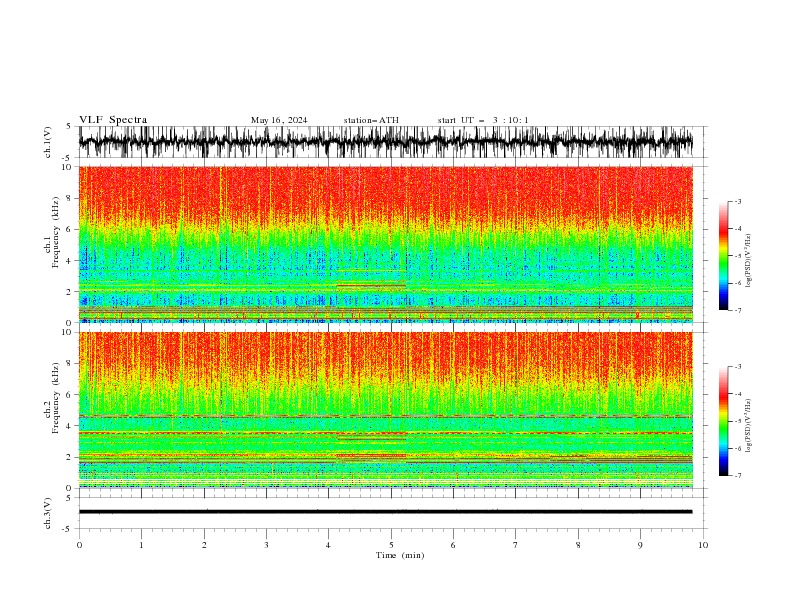This screenshot has height=612, width=792.
Task: Click the "-5" tick on ch.3(V) axis
Action: (68, 529)
